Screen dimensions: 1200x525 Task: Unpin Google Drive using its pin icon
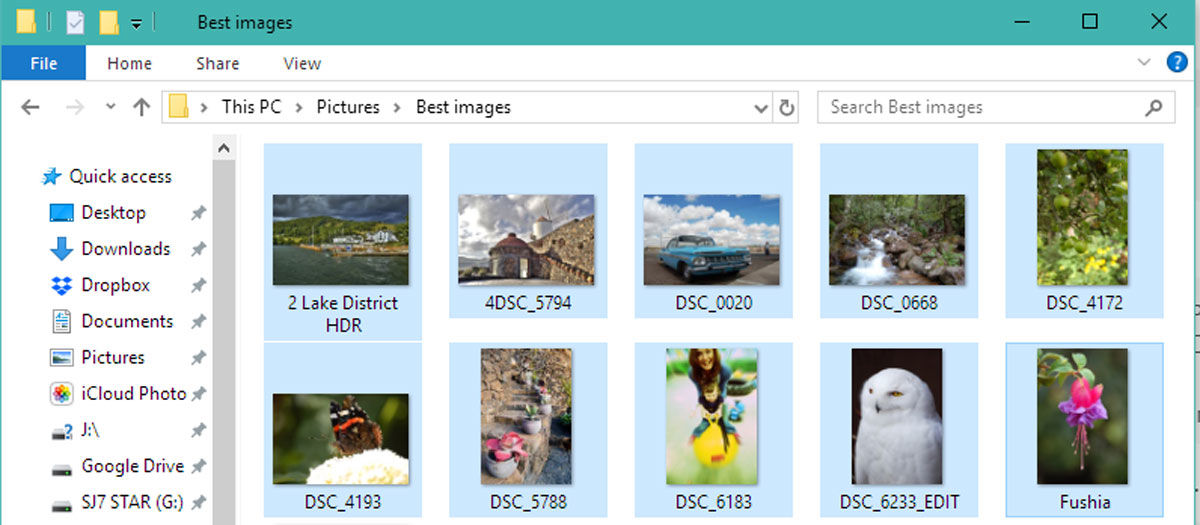click(198, 466)
